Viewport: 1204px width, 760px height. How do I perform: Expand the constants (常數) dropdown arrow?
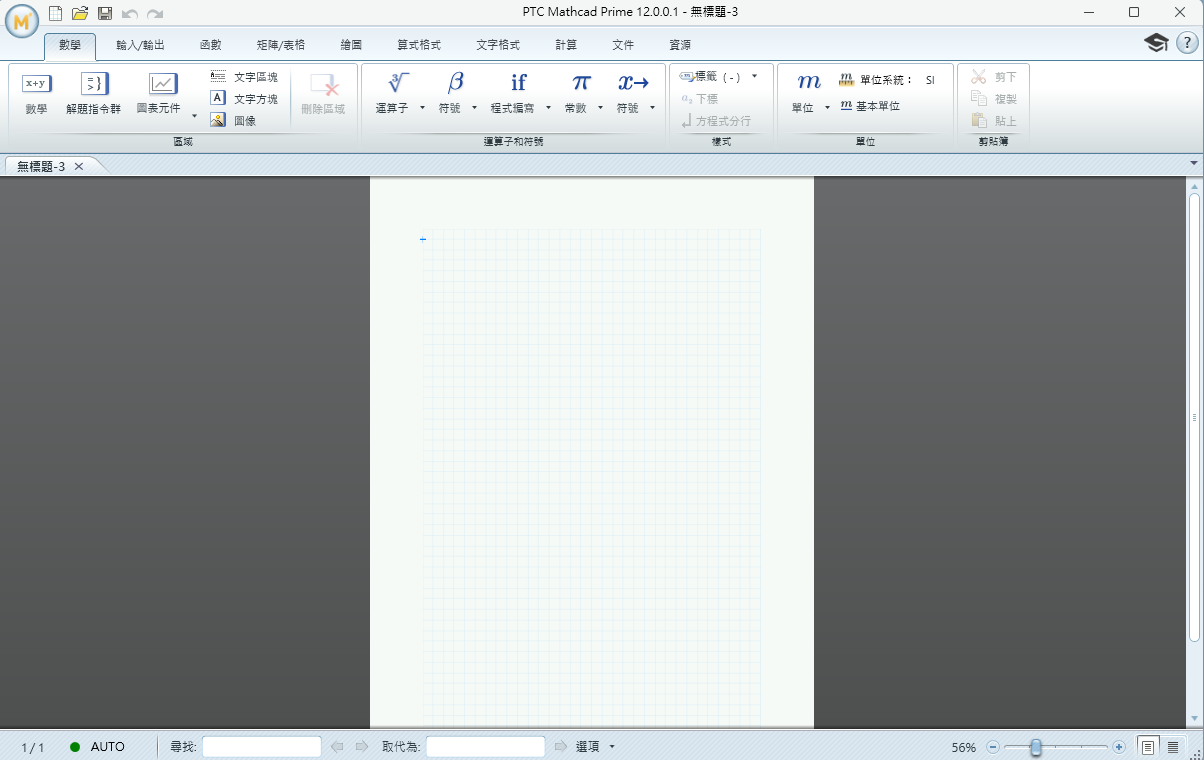click(x=600, y=108)
